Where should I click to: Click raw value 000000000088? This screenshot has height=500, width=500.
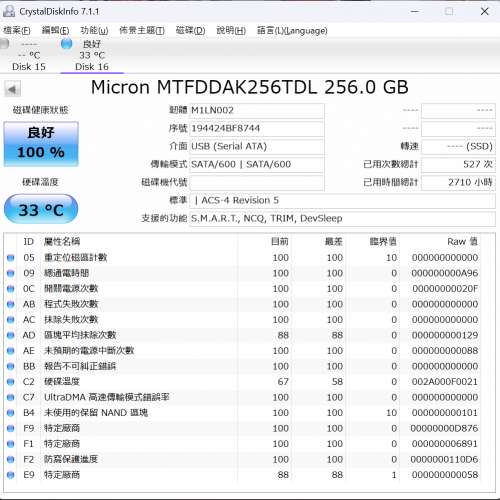click(445, 351)
